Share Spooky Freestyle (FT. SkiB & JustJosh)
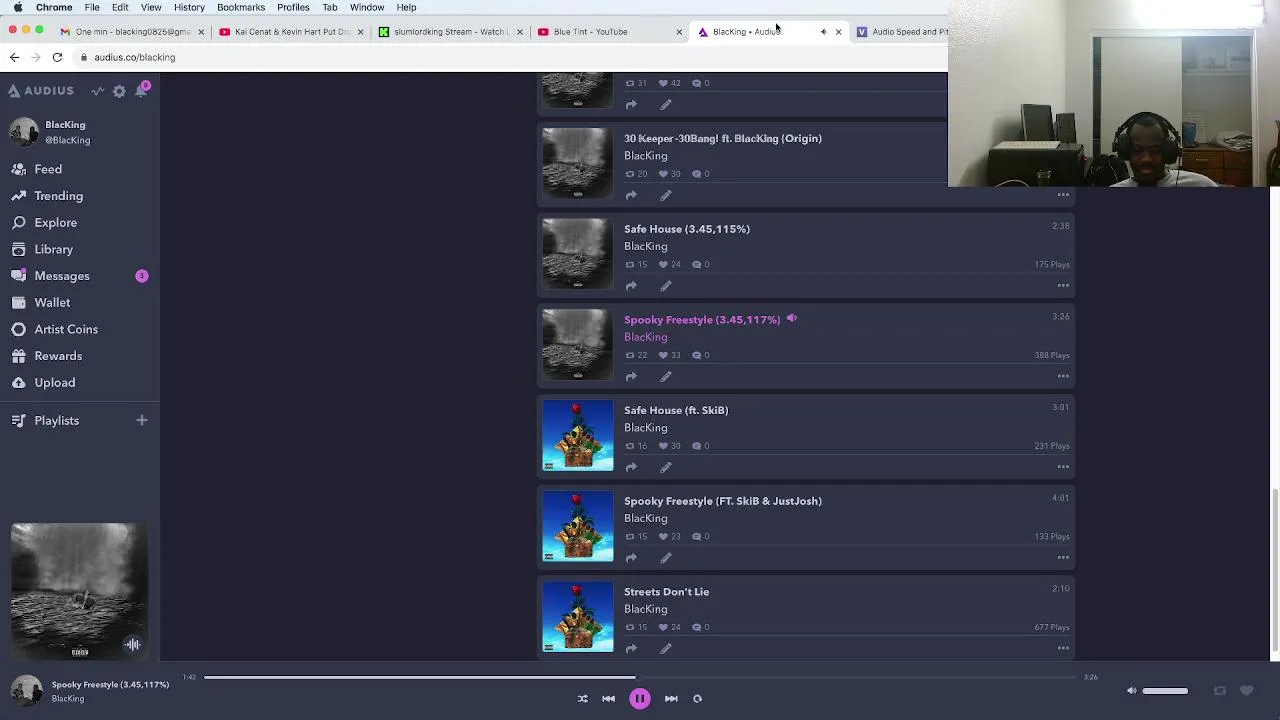This screenshot has height=720, width=1280. tap(631, 558)
